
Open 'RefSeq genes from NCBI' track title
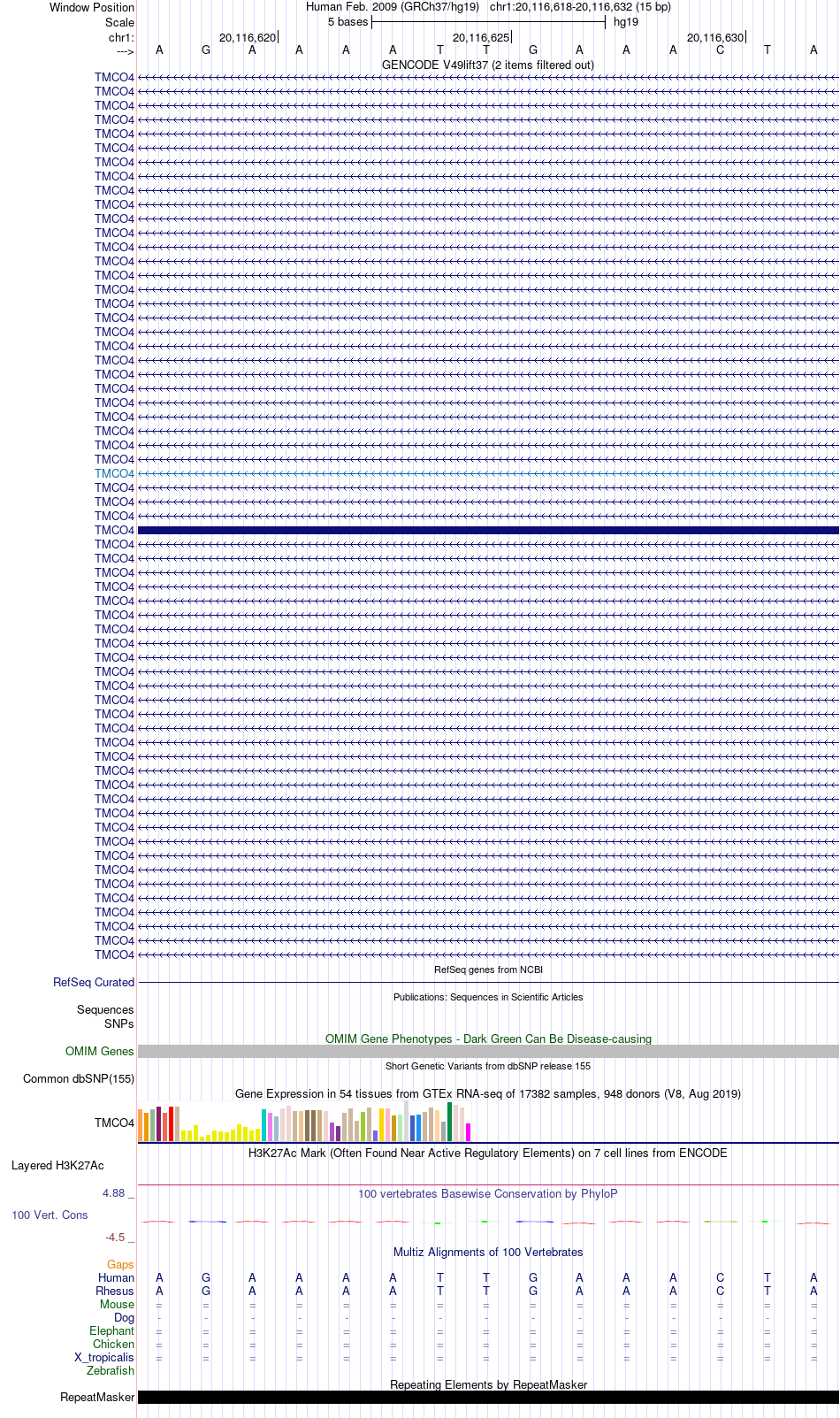coord(488,970)
